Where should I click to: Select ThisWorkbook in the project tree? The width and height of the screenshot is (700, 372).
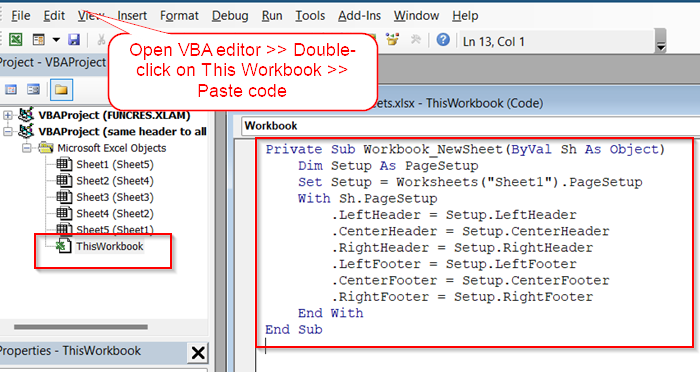coord(109,246)
